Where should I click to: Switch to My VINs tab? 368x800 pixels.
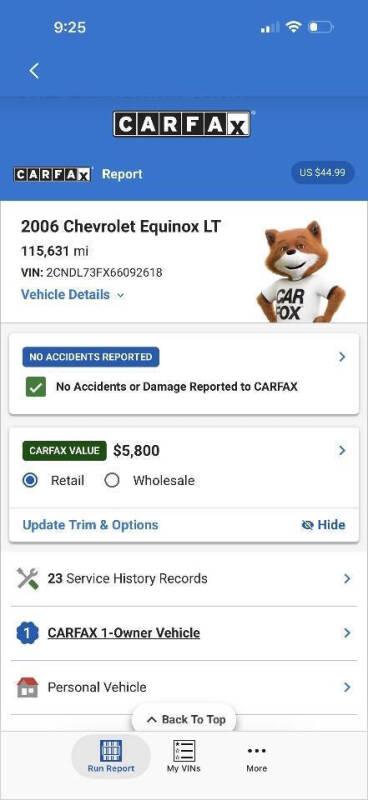tap(184, 756)
